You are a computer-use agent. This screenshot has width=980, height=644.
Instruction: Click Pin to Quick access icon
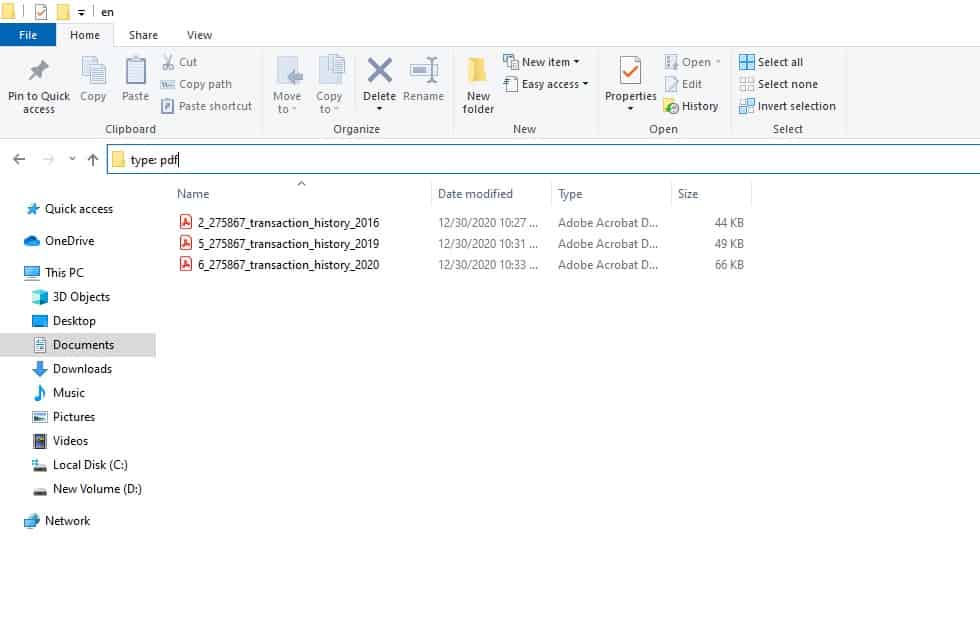coord(38,72)
